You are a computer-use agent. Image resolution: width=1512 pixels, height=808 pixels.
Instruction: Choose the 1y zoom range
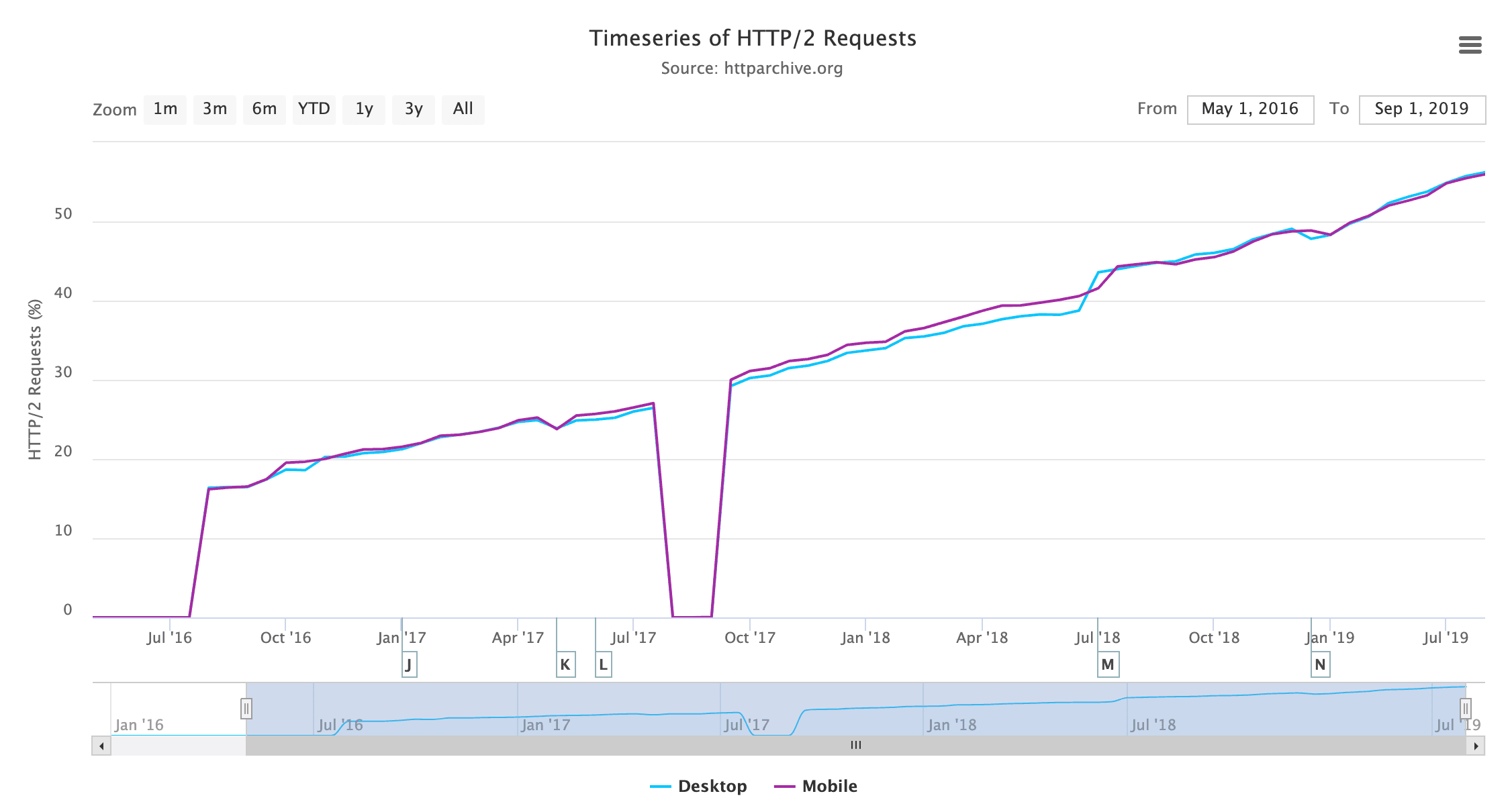[364, 109]
